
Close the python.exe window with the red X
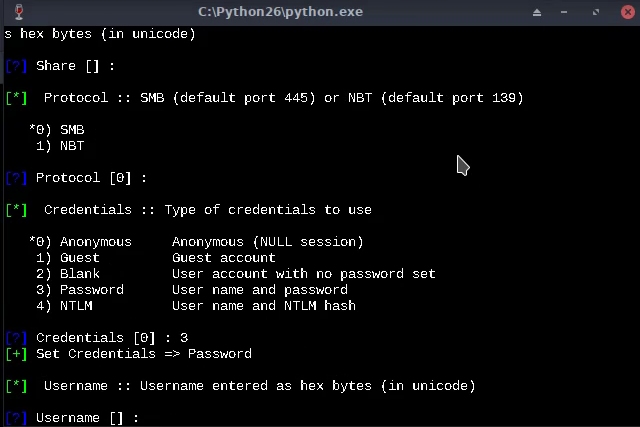[x=628, y=12]
